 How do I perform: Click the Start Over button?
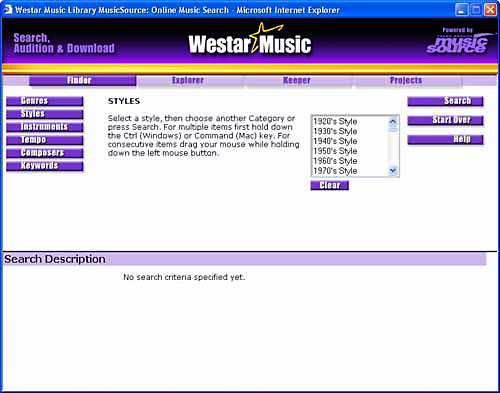click(445, 120)
